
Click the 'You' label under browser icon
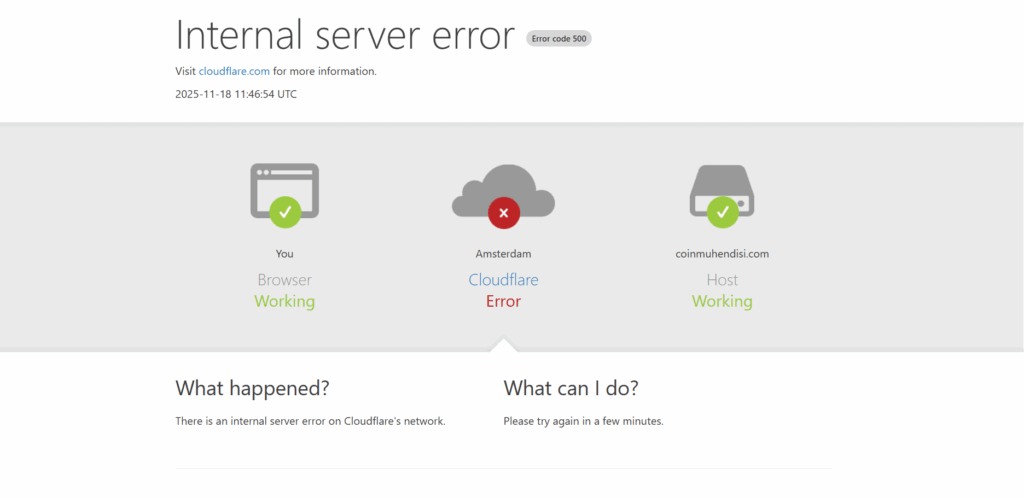click(x=285, y=254)
